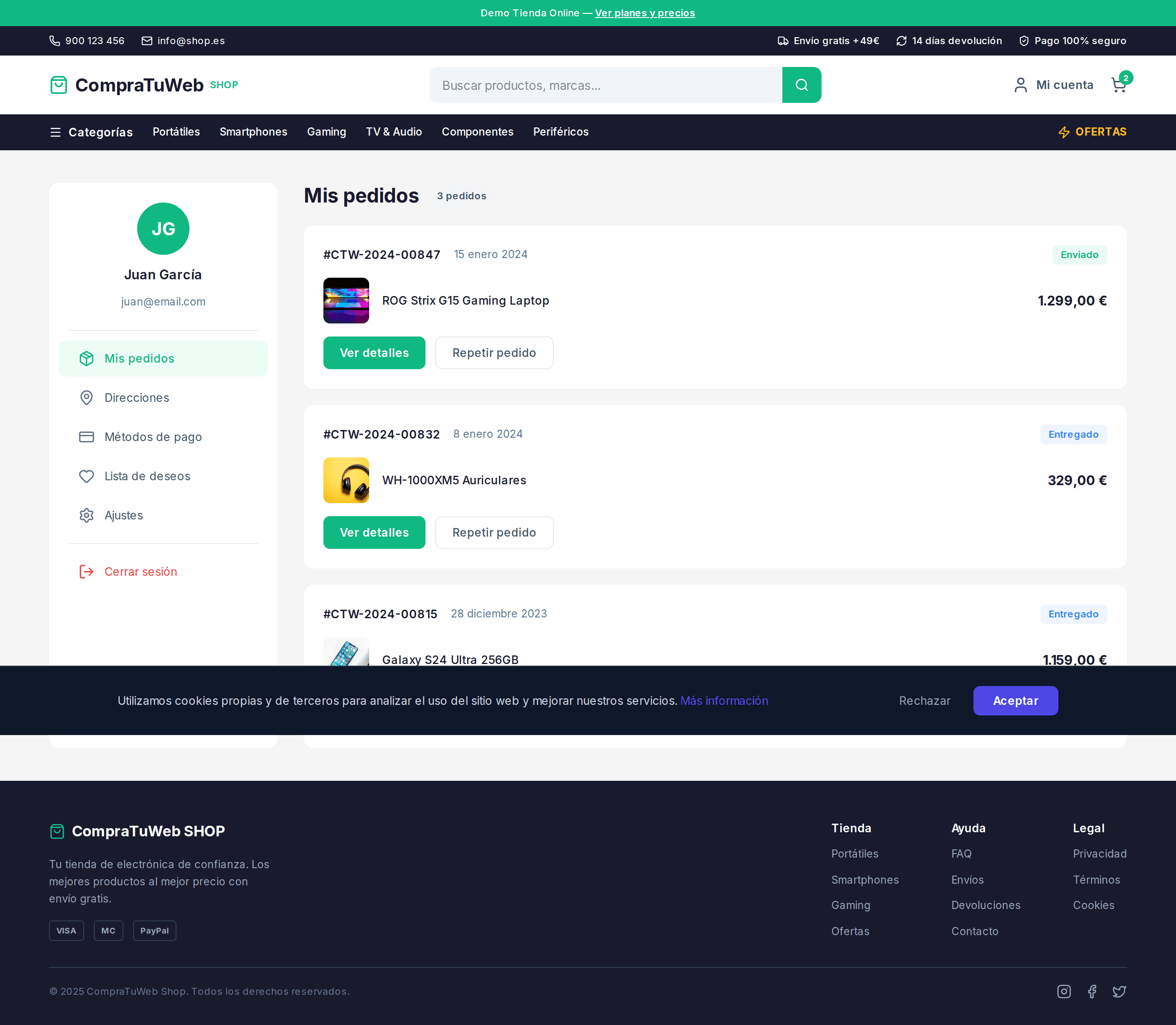
Task: Expand the Categorías hamburger menu
Action: [56, 132]
